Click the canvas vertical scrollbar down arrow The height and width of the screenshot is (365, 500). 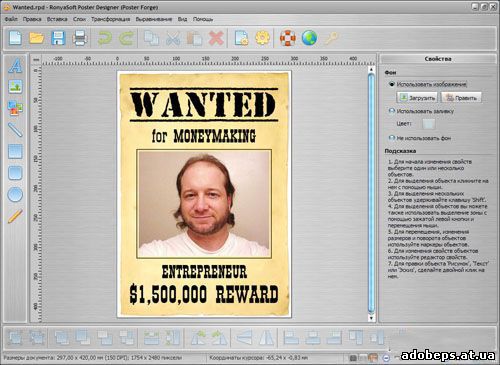pyautogui.click(x=371, y=318)
